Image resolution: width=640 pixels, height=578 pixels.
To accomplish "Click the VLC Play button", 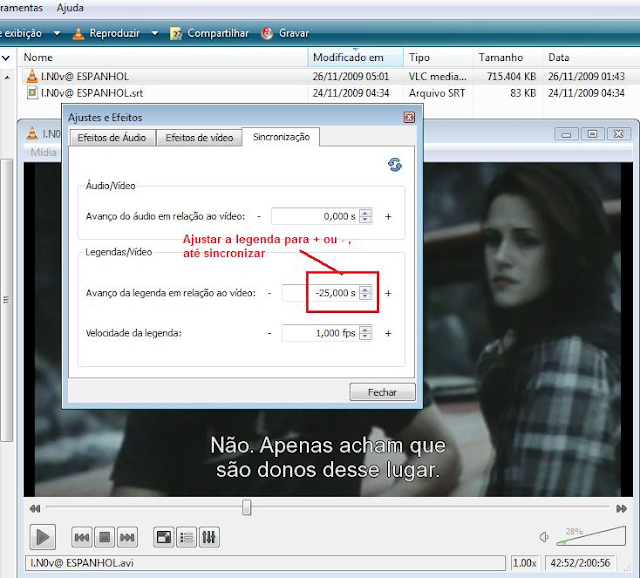I will tap(43, 537).
